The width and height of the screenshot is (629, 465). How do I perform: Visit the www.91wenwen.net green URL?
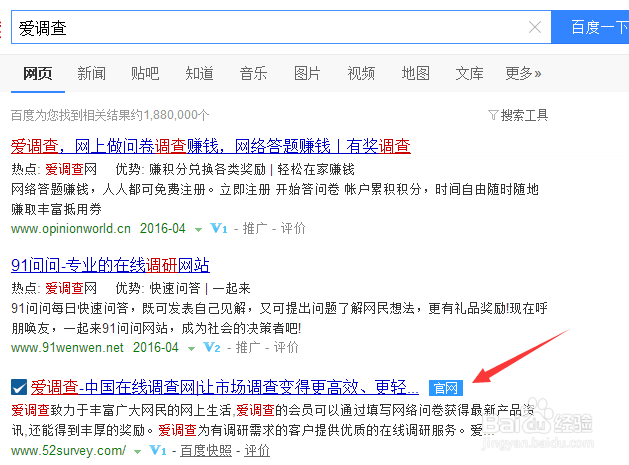coord(67,347)
